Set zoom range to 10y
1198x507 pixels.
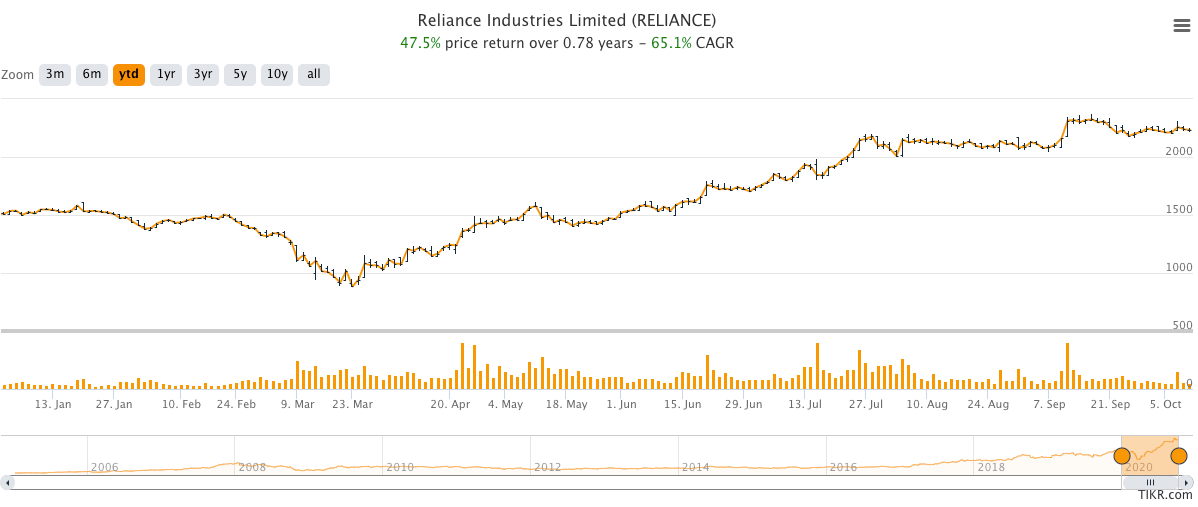click(277, 74)
